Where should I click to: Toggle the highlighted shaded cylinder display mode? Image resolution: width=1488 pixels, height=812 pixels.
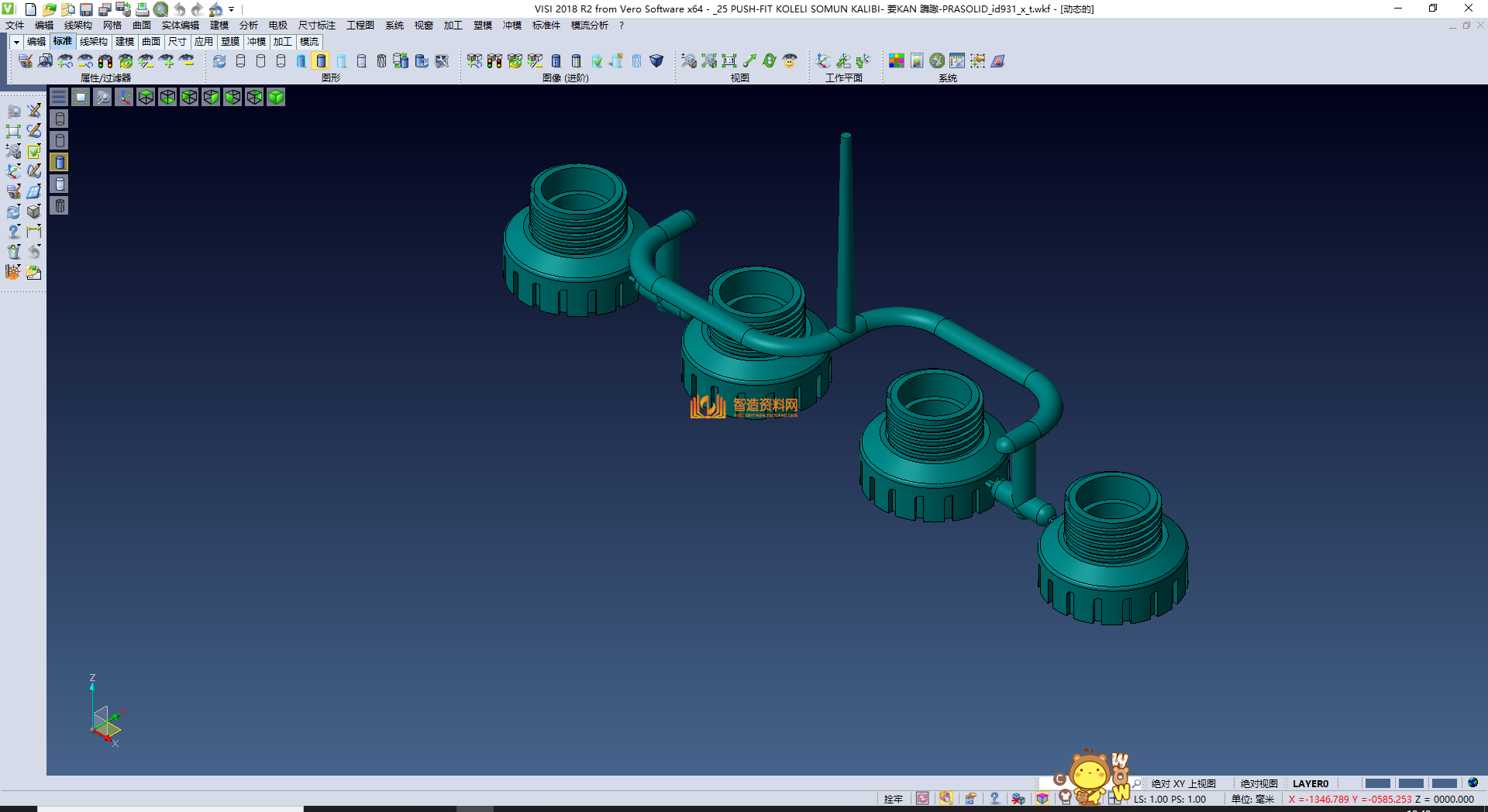321,60
